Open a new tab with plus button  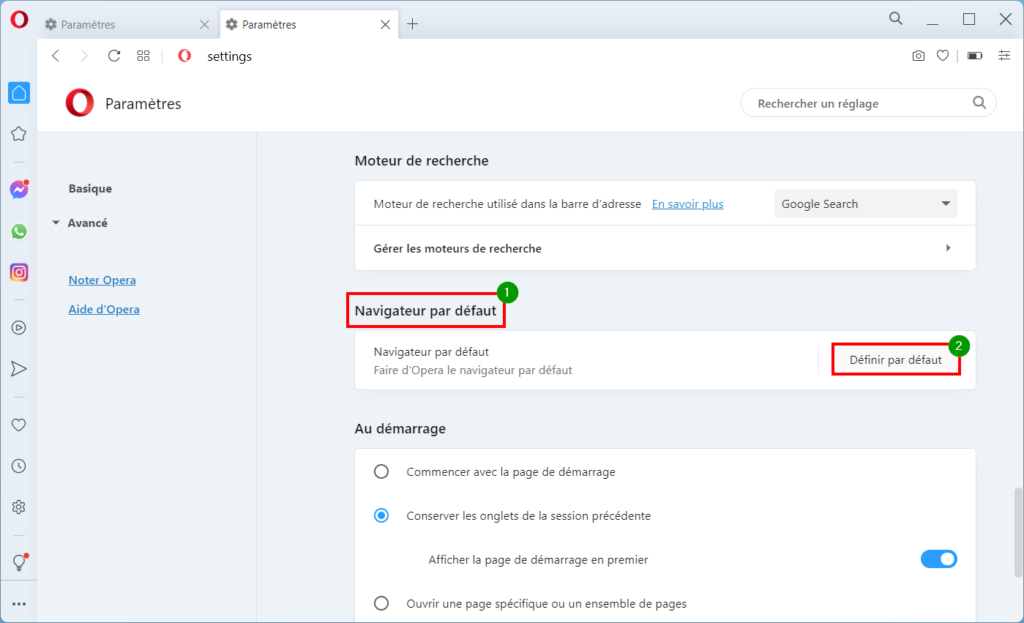[412, 24]
